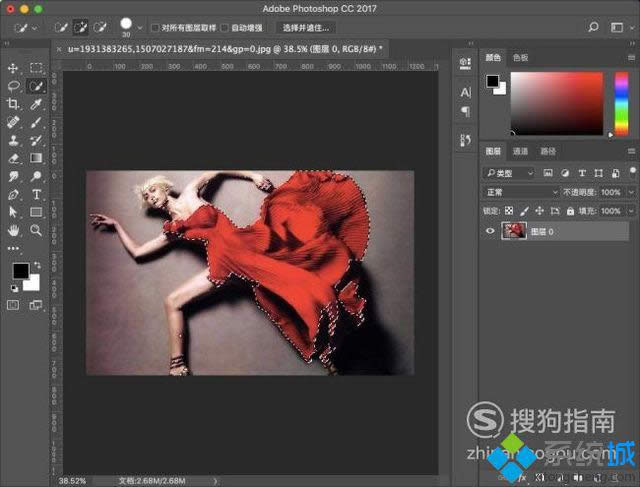Select the Clone Stamp tool
The image size is (640, 487).
[13, 140]
